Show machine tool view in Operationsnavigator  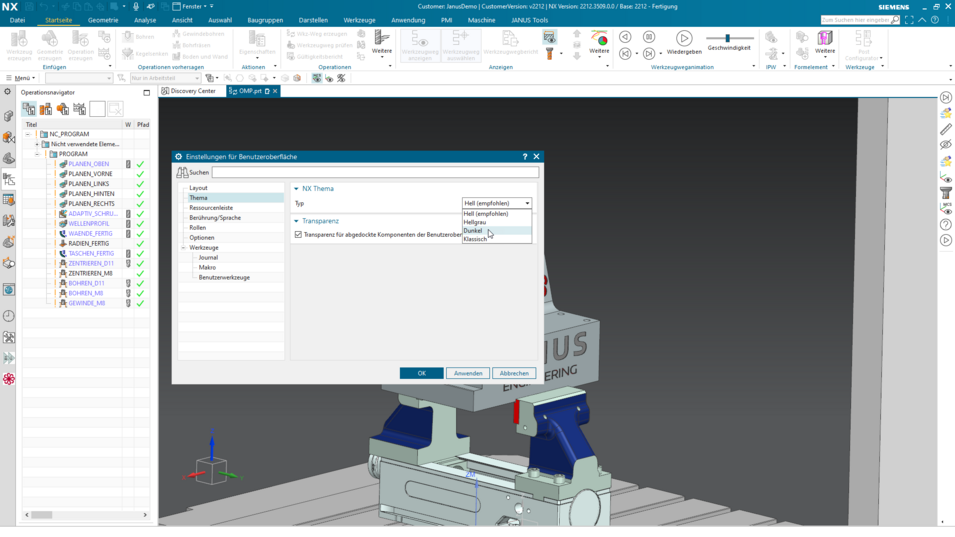pos(46,109)
